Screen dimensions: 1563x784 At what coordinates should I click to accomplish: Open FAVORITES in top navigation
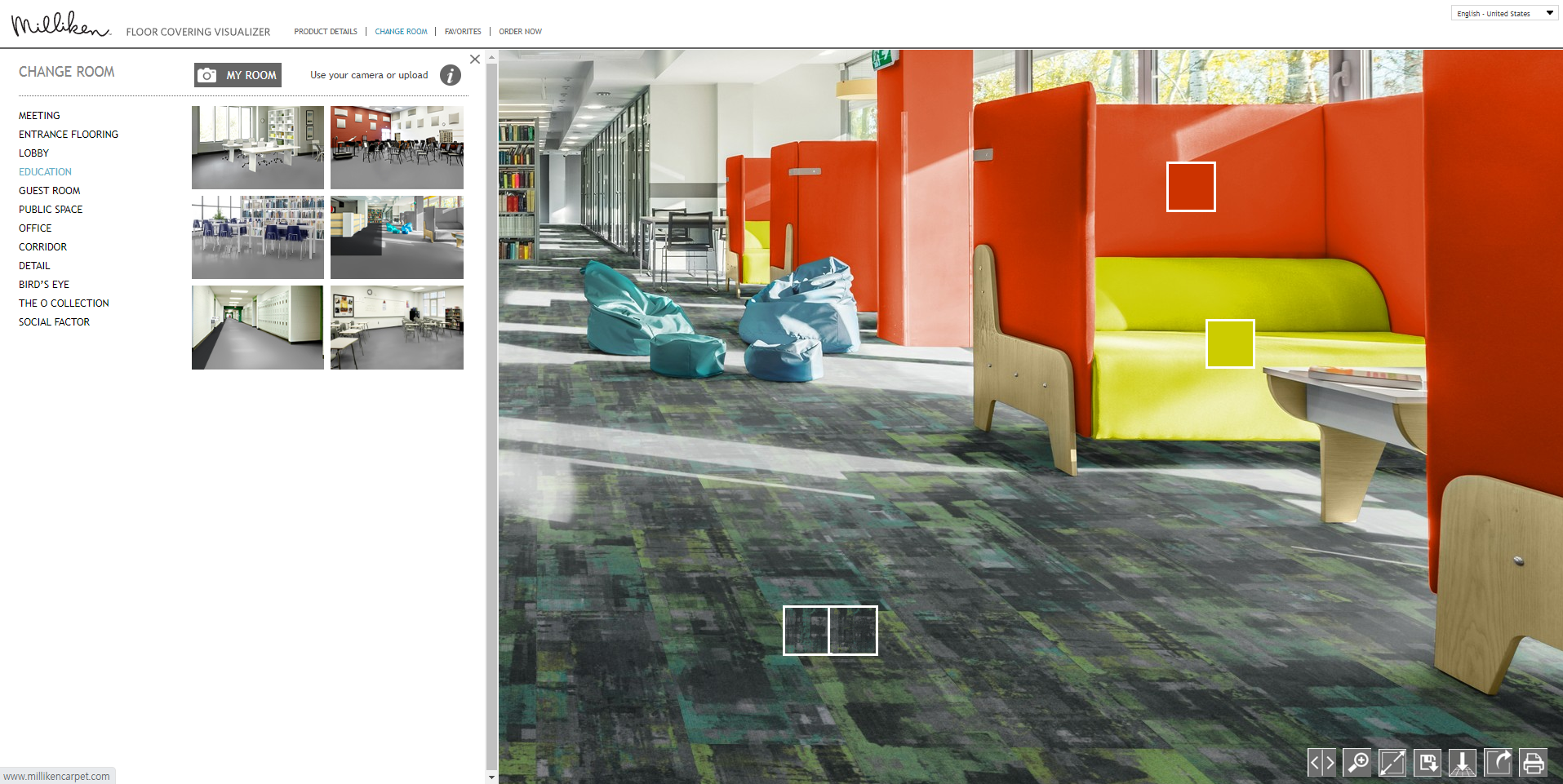[463, 32]
